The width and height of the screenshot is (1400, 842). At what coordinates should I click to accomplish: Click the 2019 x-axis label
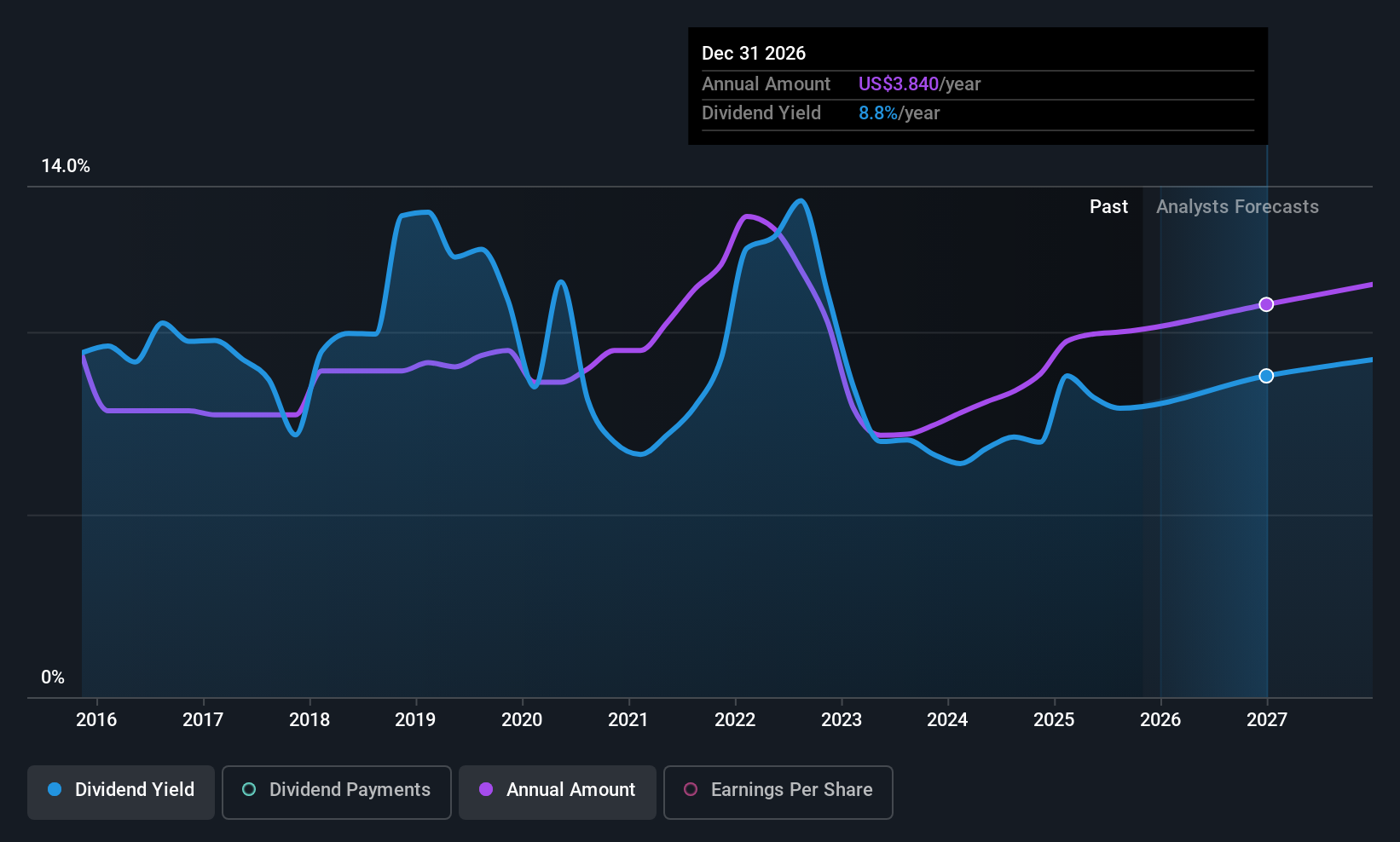click(415, 720)
